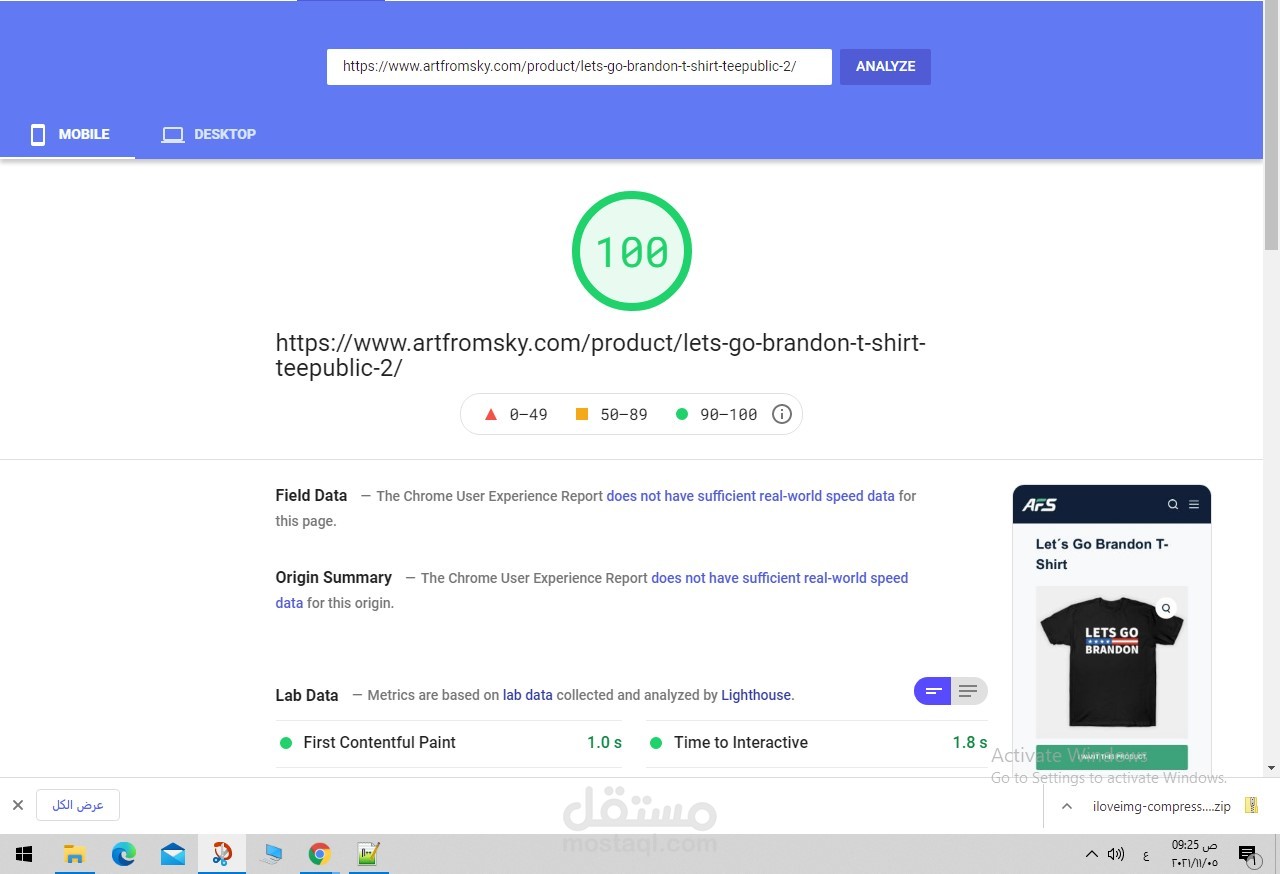Viewport: 1280px width, 874px height.
Task: Toggle Lab Data to the expanded list view
Action: click(968, 690)
